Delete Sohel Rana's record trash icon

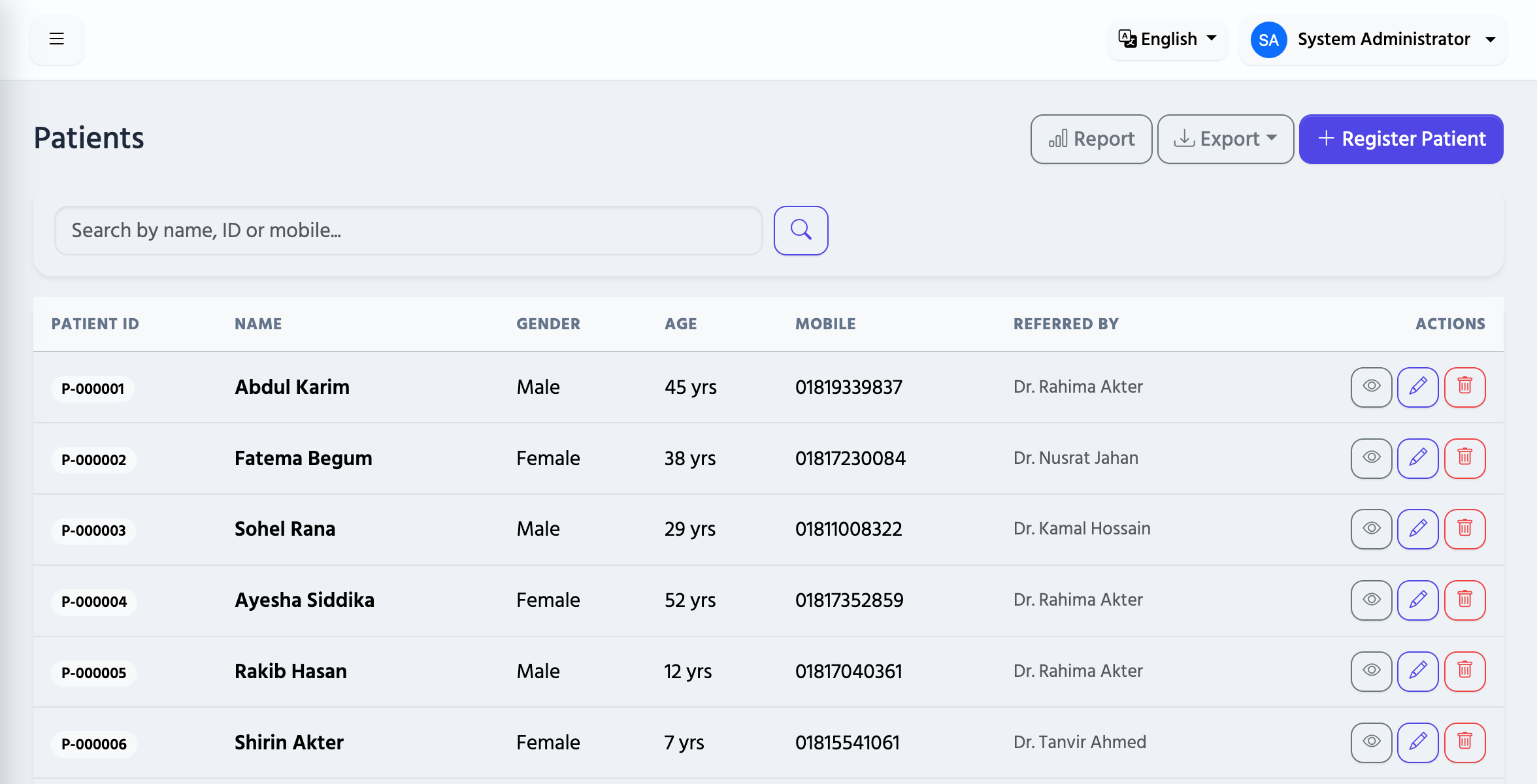1464,529
